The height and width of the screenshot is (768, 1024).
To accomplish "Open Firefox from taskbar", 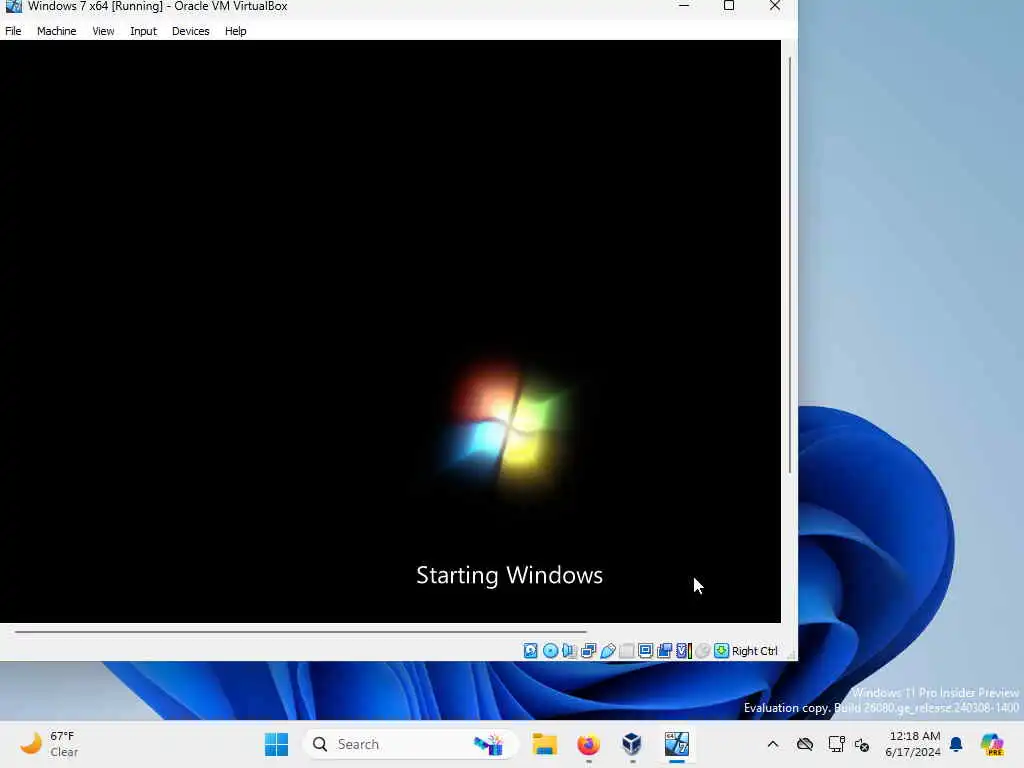I will click(588, 744).
